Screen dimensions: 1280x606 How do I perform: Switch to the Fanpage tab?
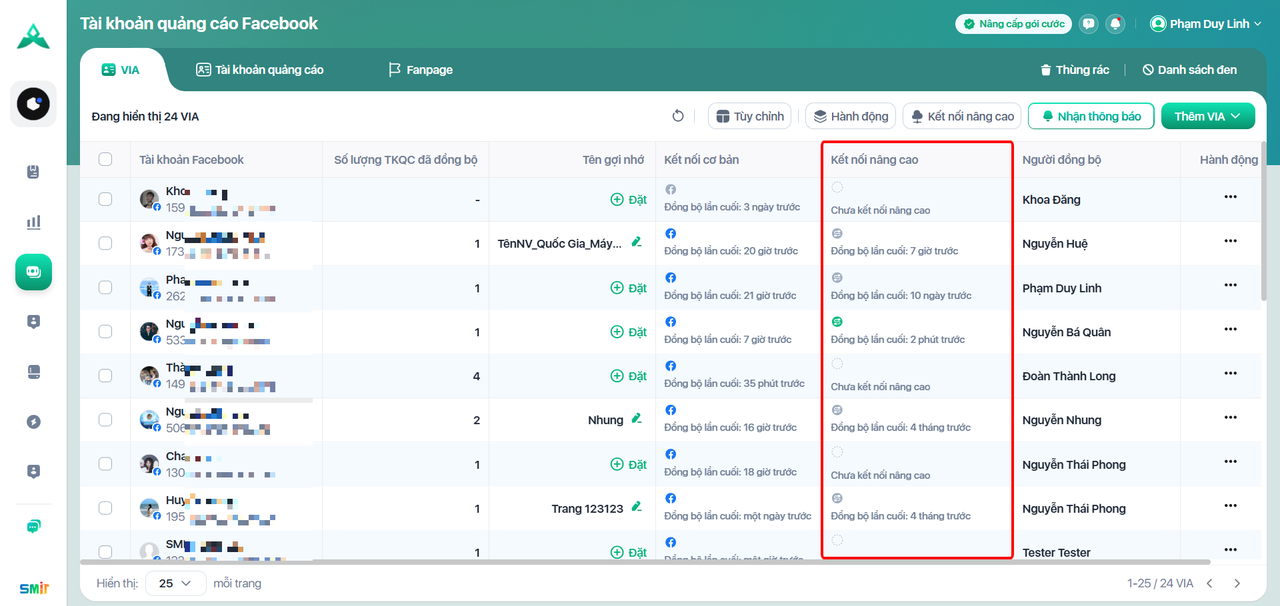[x=420, y=70]
